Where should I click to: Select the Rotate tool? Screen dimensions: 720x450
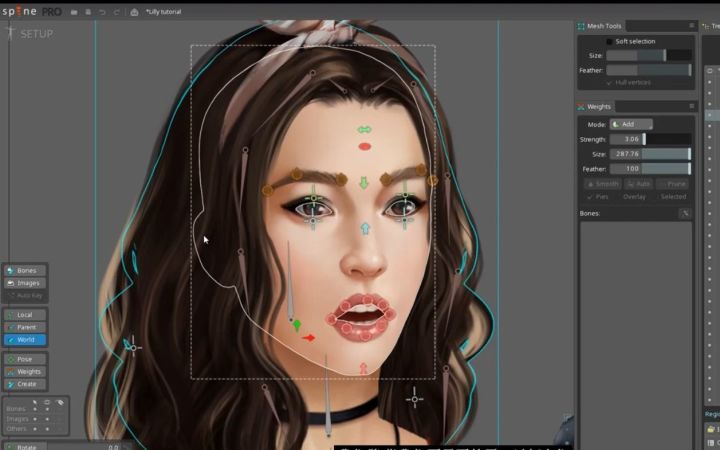pyautogui.click(x=25, y=447)
